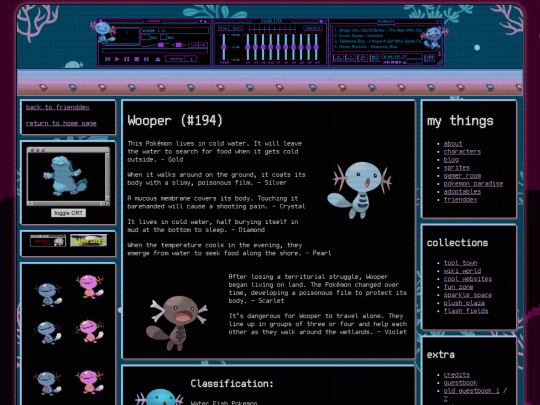Open the playlist LIST menu button

coord(430,58)
